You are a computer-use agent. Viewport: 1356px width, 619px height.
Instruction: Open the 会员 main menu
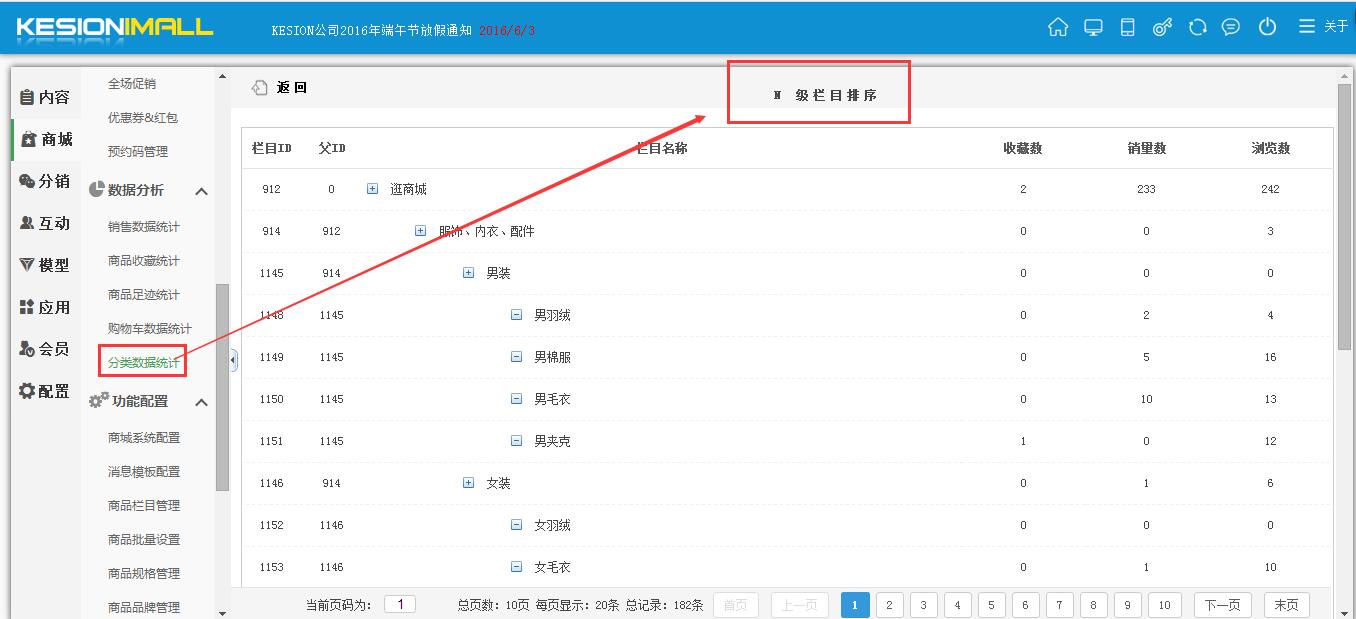coord(45,349)
